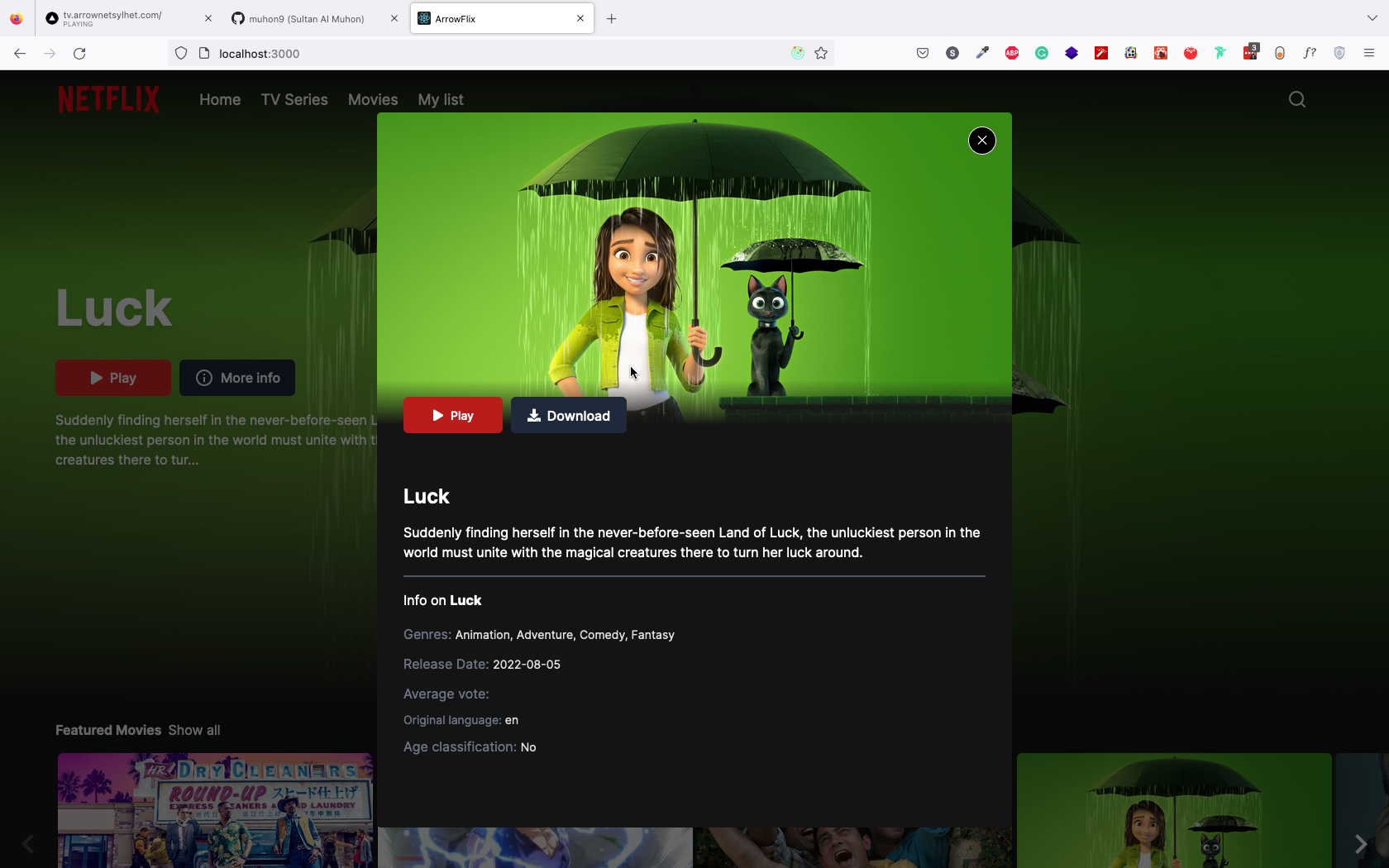Download the Luck movie
The image size is (1389, 868).
point(569,415)
